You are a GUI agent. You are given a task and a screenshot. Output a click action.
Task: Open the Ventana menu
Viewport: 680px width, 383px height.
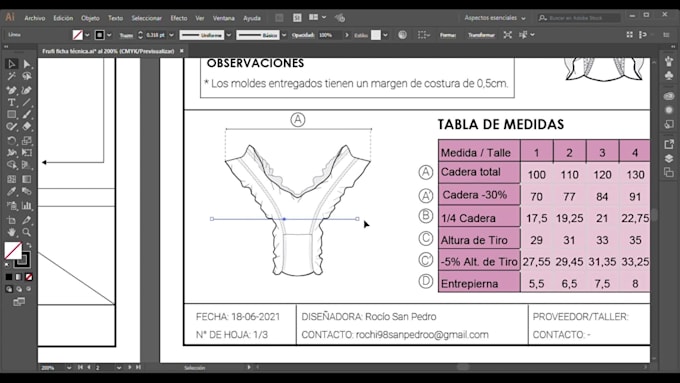[x=223, y=18]
